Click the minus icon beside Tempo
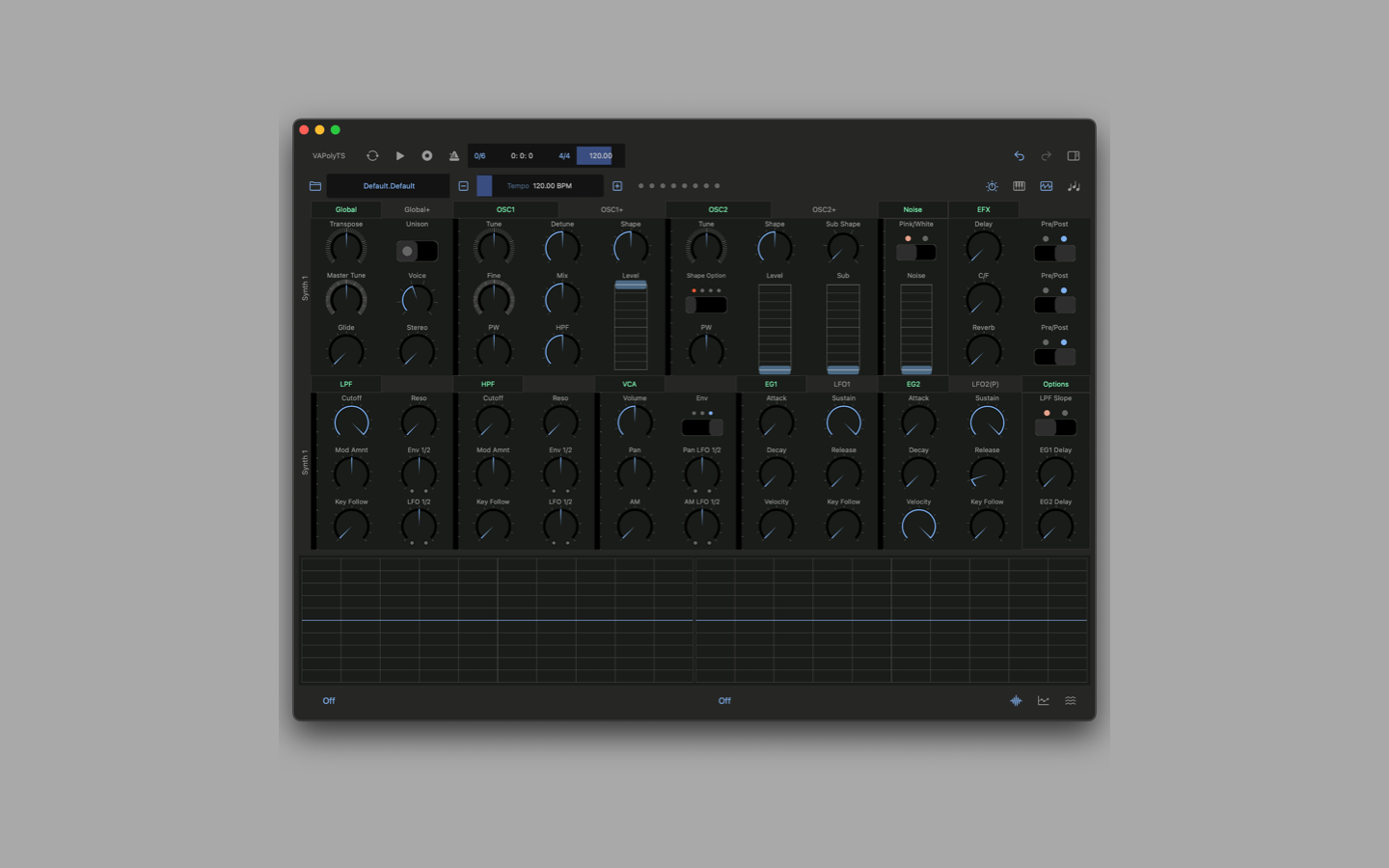Viewport: 1389px width, 868px height. point(464,186)
